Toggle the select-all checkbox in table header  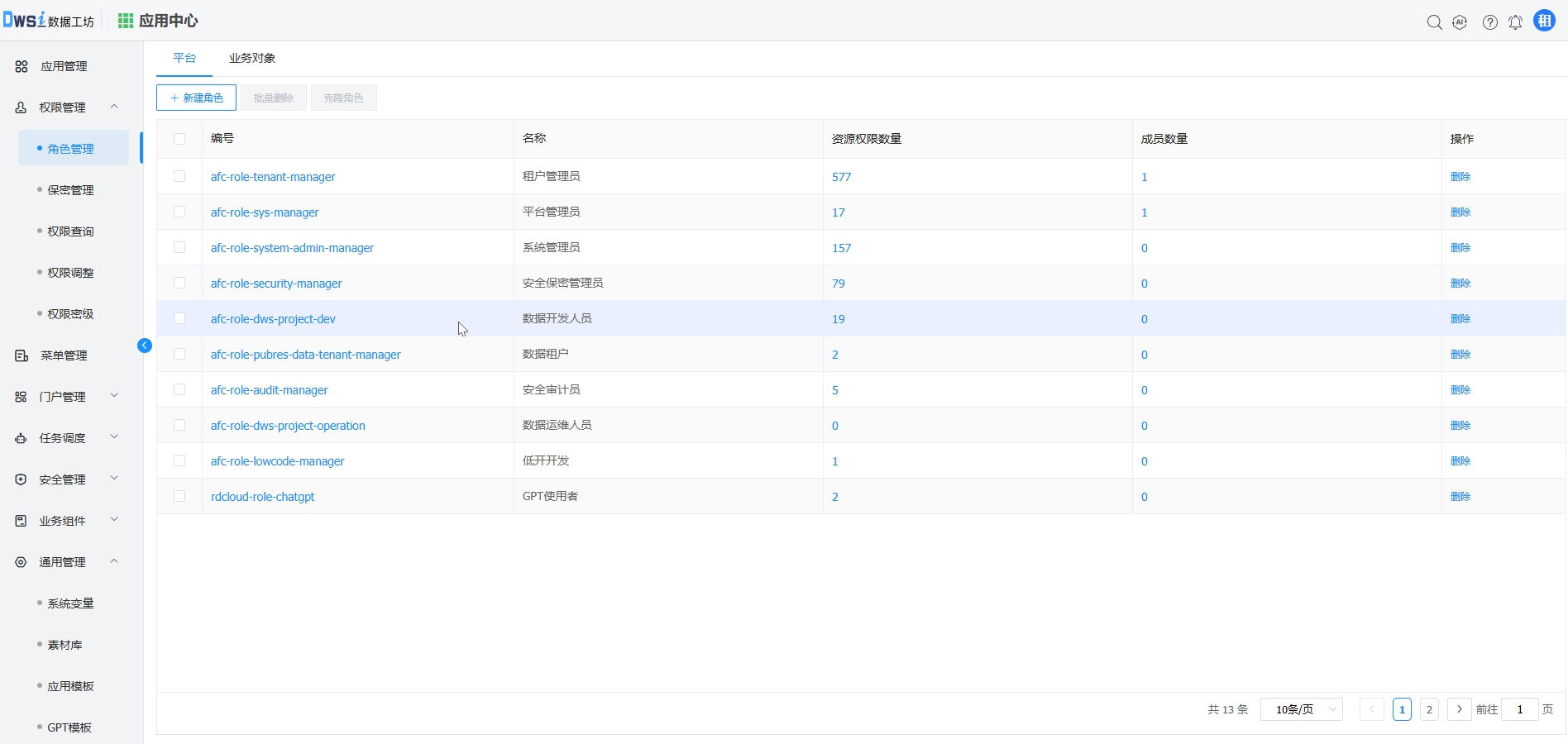point(179,139)
